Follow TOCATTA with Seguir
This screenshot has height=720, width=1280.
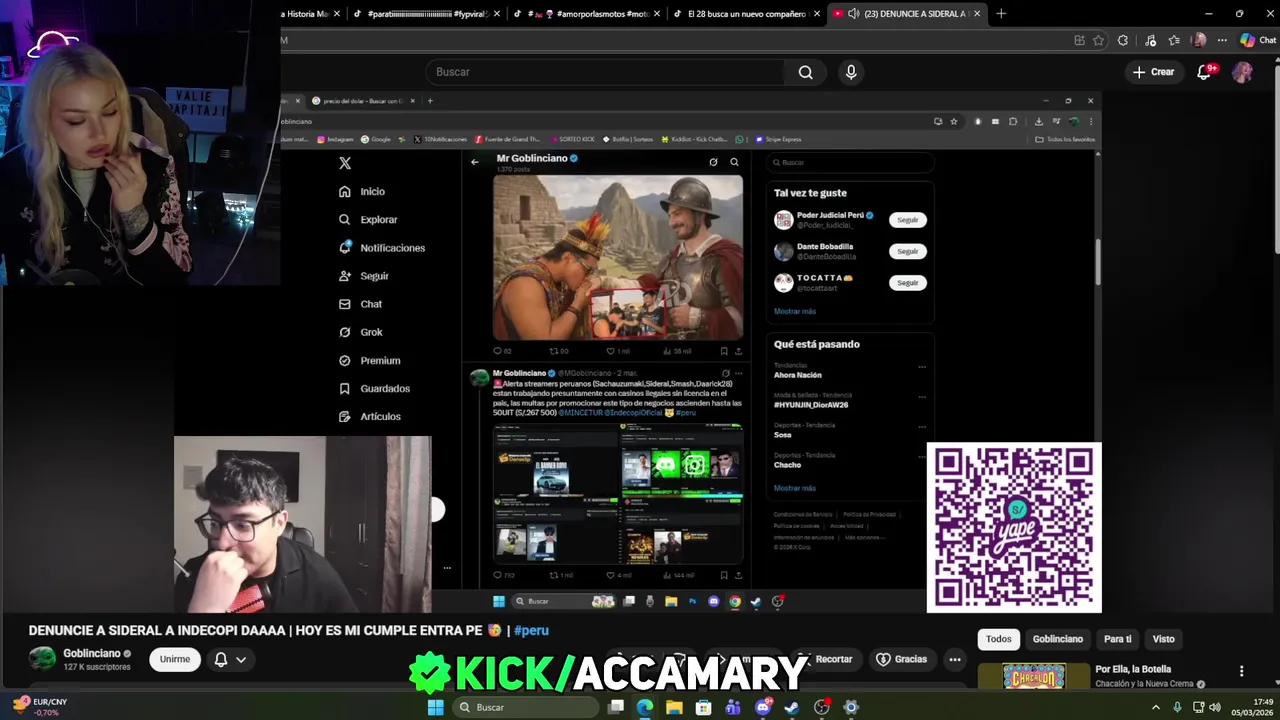[x=907, y=282]
